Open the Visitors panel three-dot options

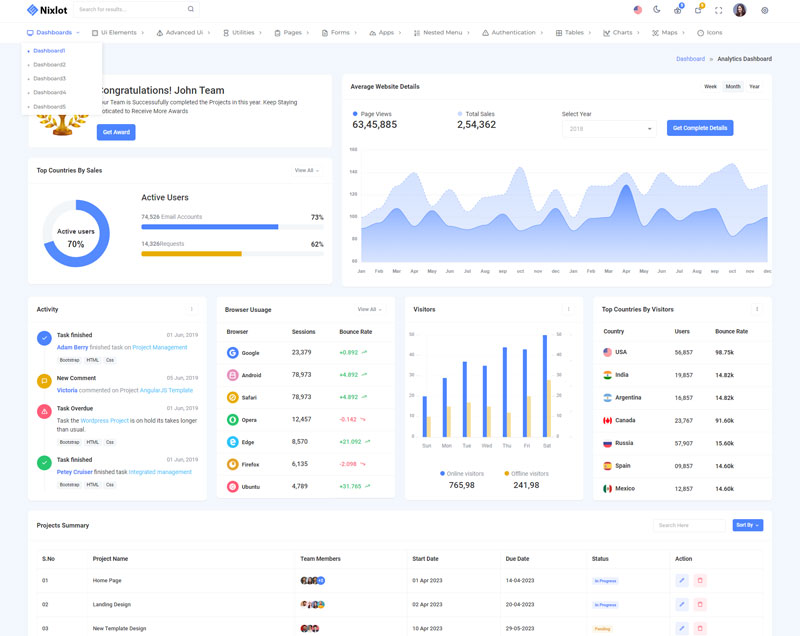569,309
